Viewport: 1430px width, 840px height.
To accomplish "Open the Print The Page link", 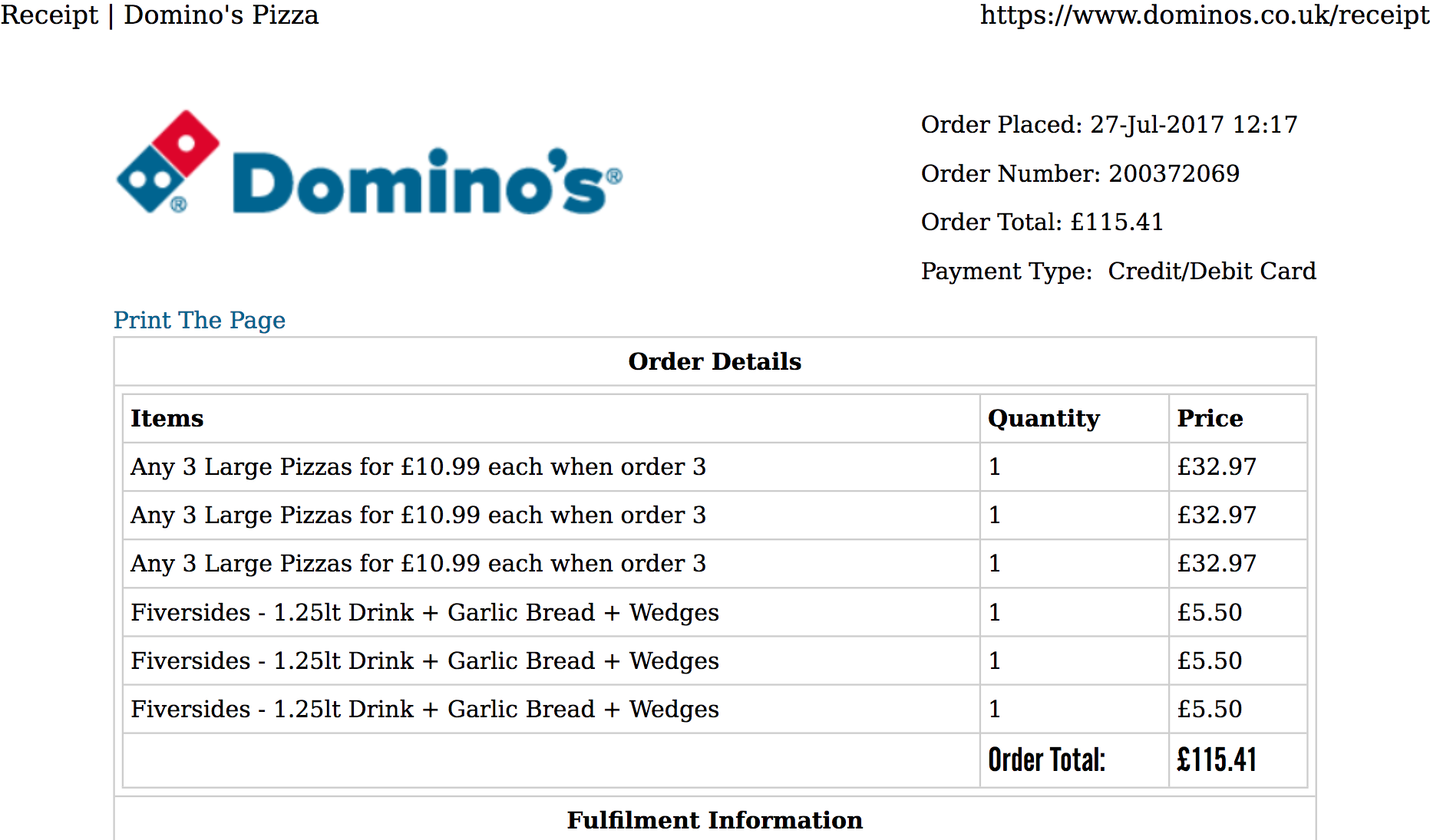I will point(200,320).
